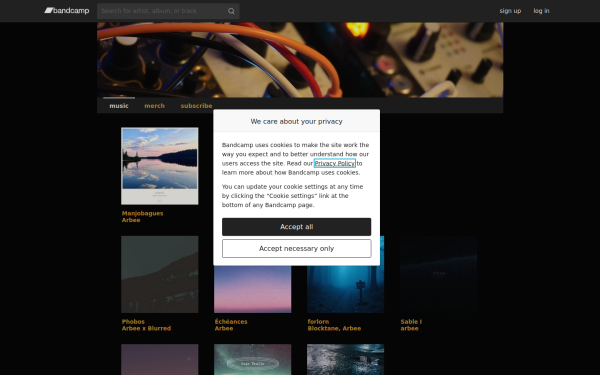Click the Phobos album title text
Screen dimensions: 600x375
tap(133, 322)
